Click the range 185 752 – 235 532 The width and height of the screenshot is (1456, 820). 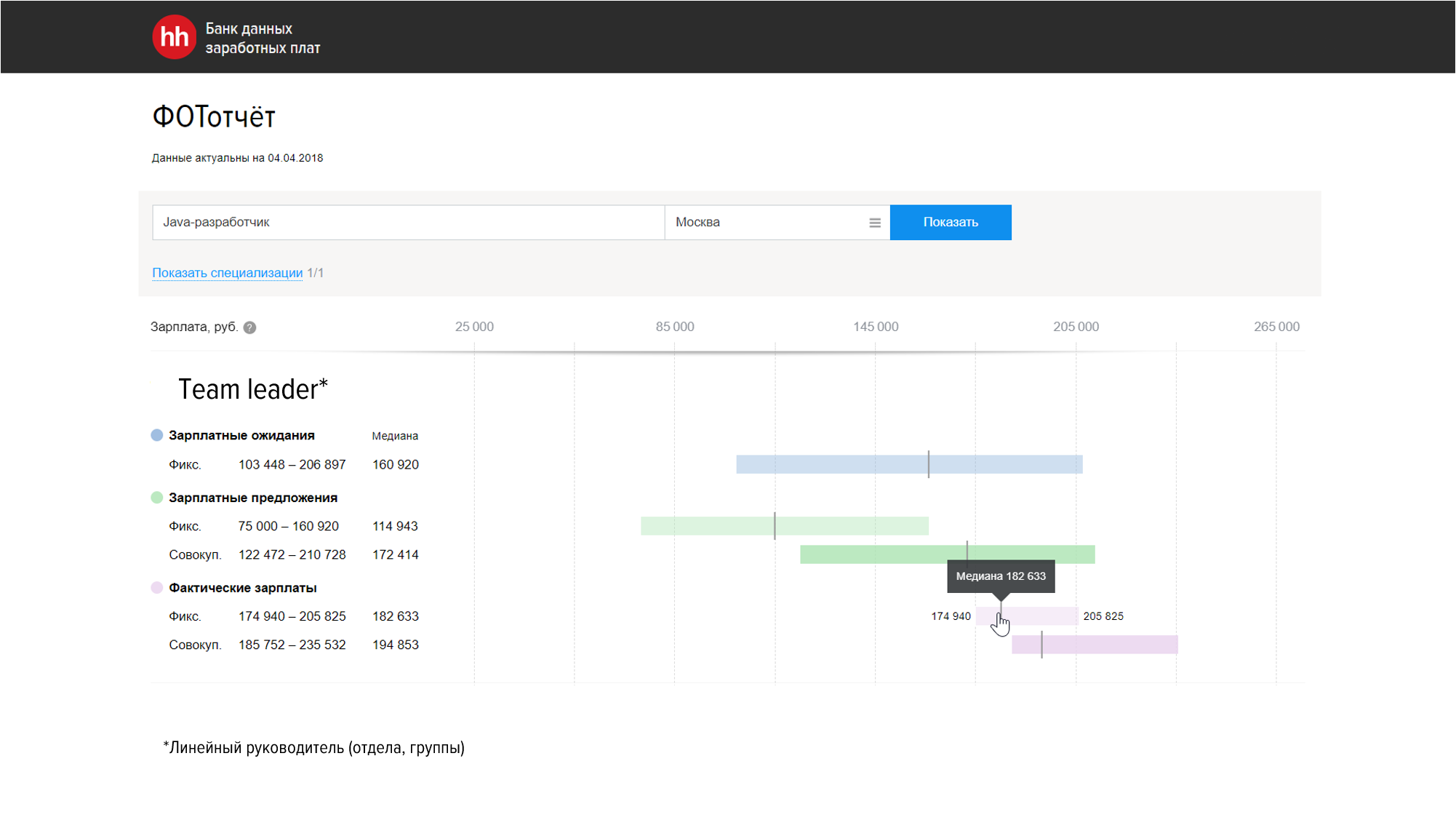[x=292, y=645]
